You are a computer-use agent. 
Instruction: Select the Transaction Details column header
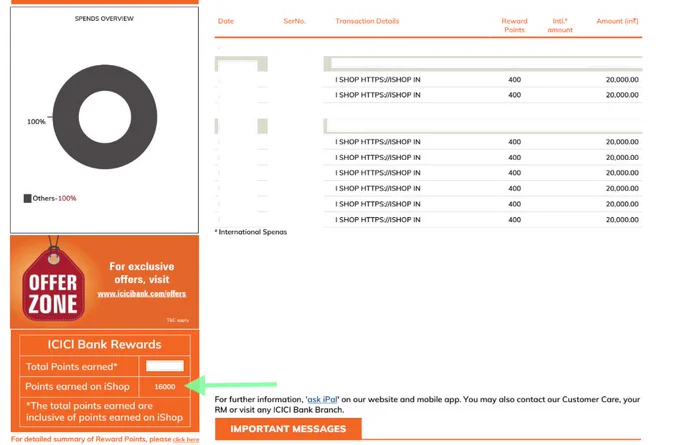tap(367, 21)
